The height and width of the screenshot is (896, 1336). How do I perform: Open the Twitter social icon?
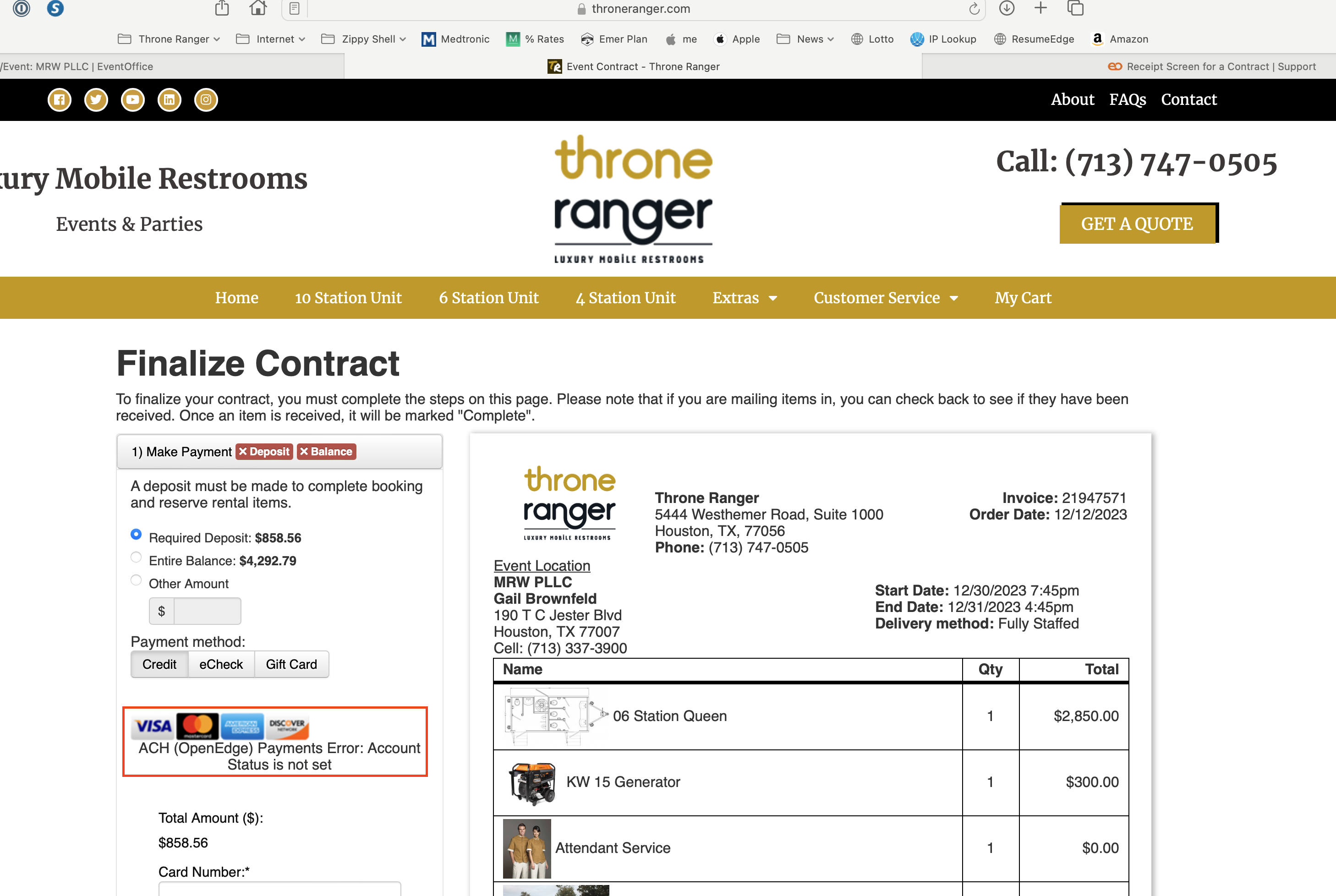pos(96,100)
